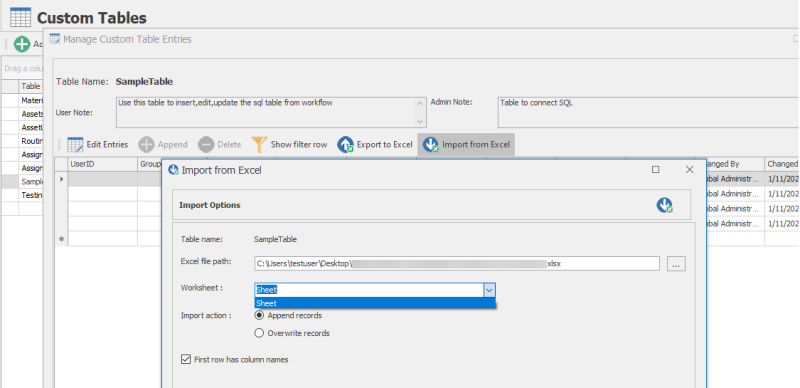Select the Testin row in Custom Tables list
The width and height of the screenshot is (800, 388).
click(31, 195)
